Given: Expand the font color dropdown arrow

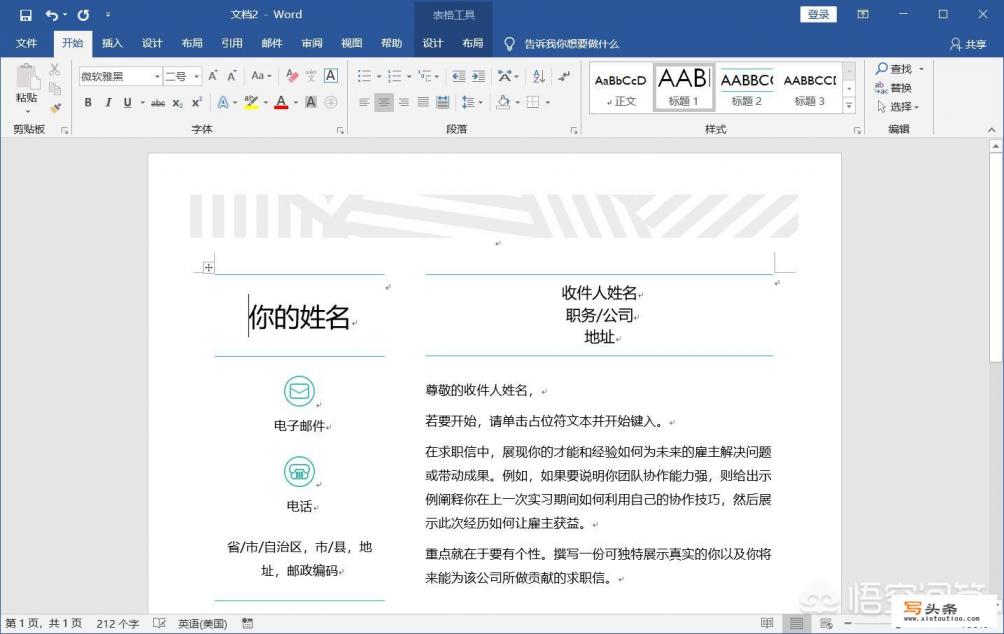Looking at the screenshot, I should coord(296,102).
